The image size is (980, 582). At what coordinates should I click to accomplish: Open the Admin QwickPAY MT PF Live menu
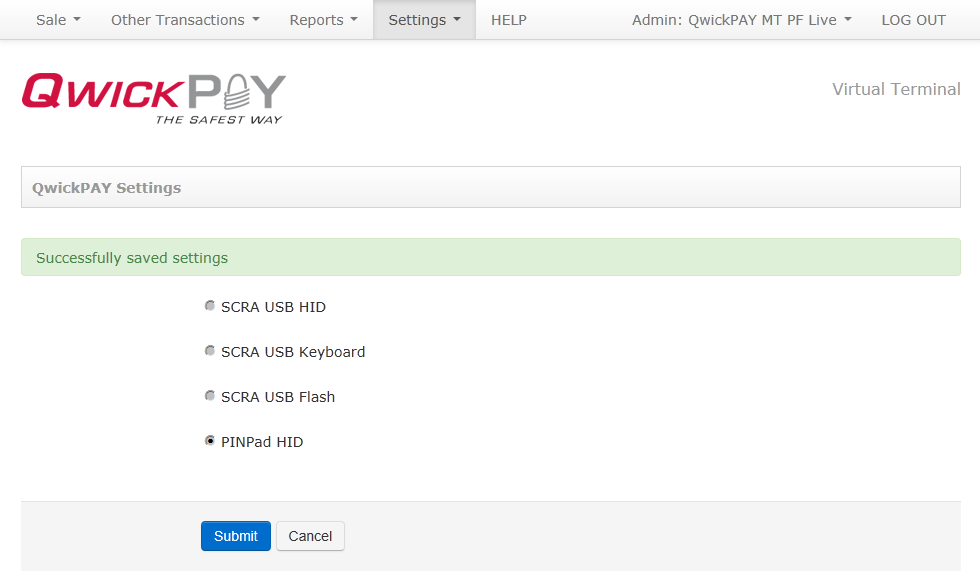pyautogui.click(x=740, y=19)
